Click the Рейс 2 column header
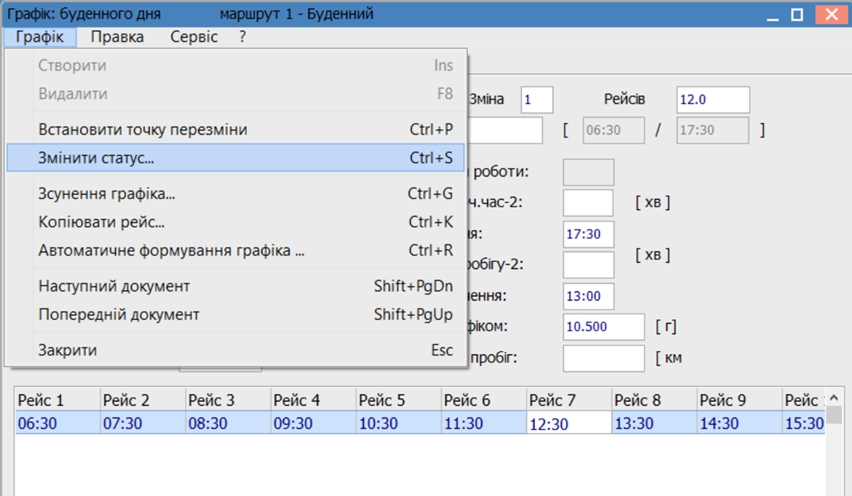Screen dimensions: 852x496 click(143, 400)
